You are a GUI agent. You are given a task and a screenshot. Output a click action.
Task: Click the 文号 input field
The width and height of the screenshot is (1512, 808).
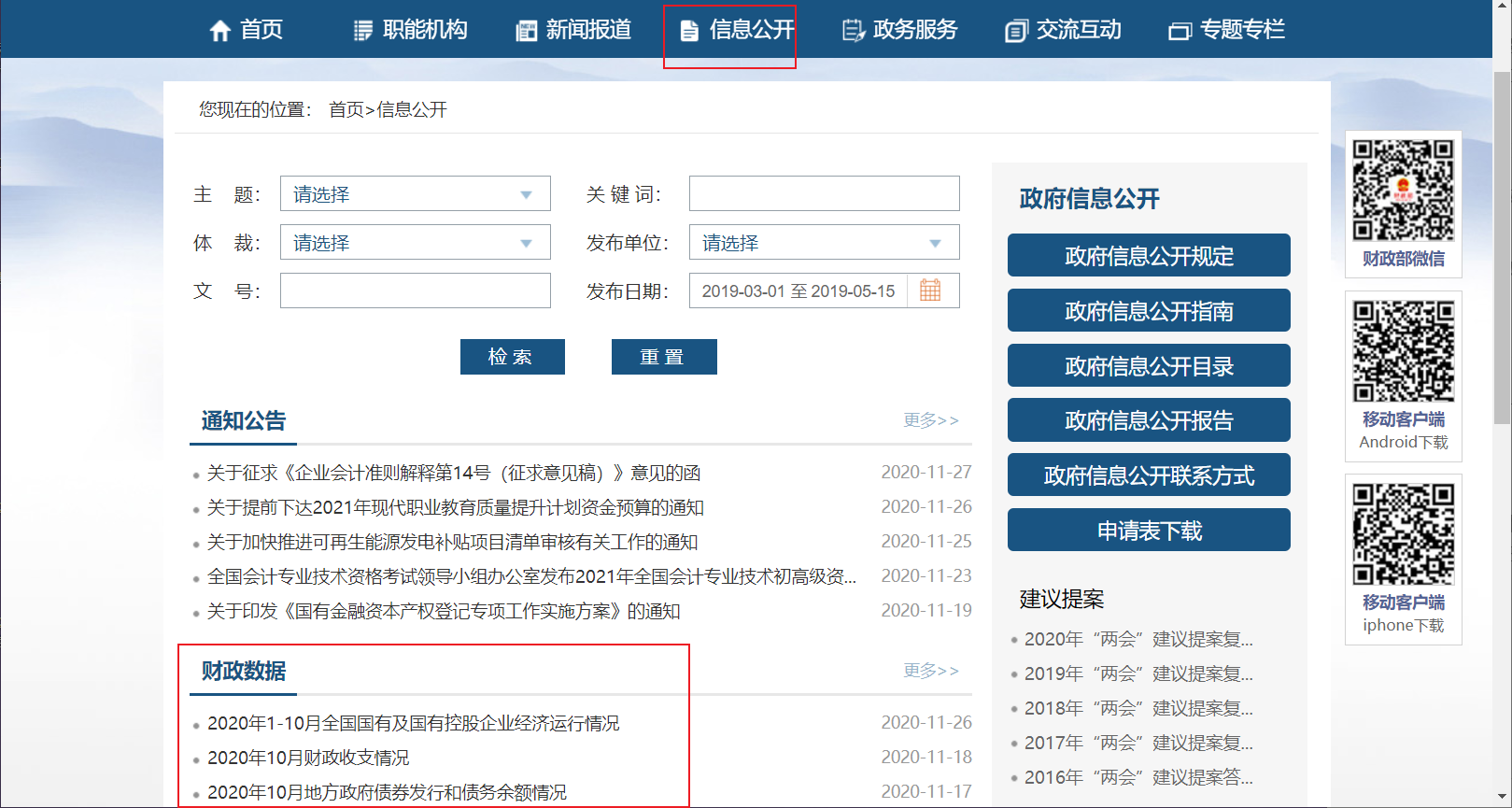point(416,291)
